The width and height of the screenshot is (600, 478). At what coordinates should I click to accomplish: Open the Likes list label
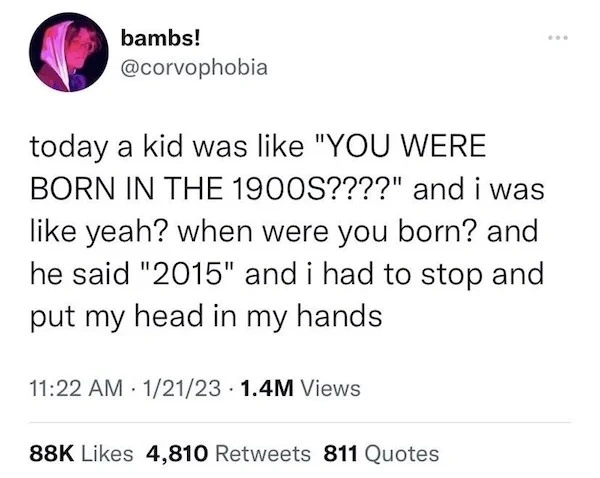pyautogui.click(x=107, y=454)
